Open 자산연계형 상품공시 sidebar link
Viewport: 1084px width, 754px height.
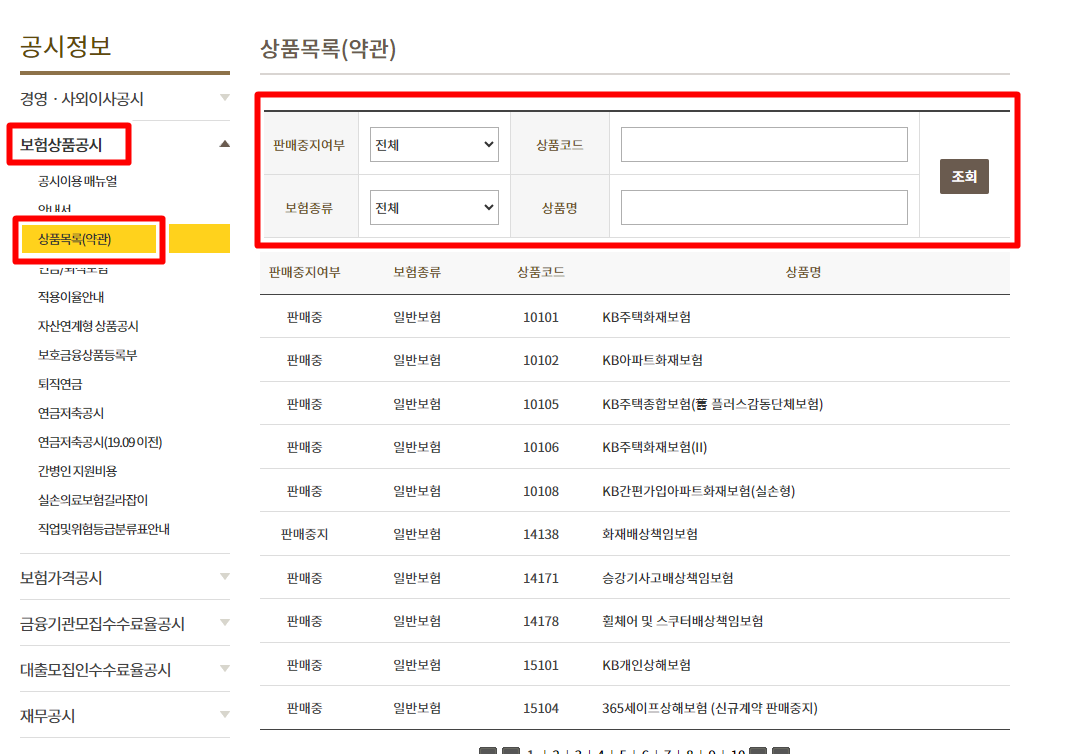coord(88,326)
